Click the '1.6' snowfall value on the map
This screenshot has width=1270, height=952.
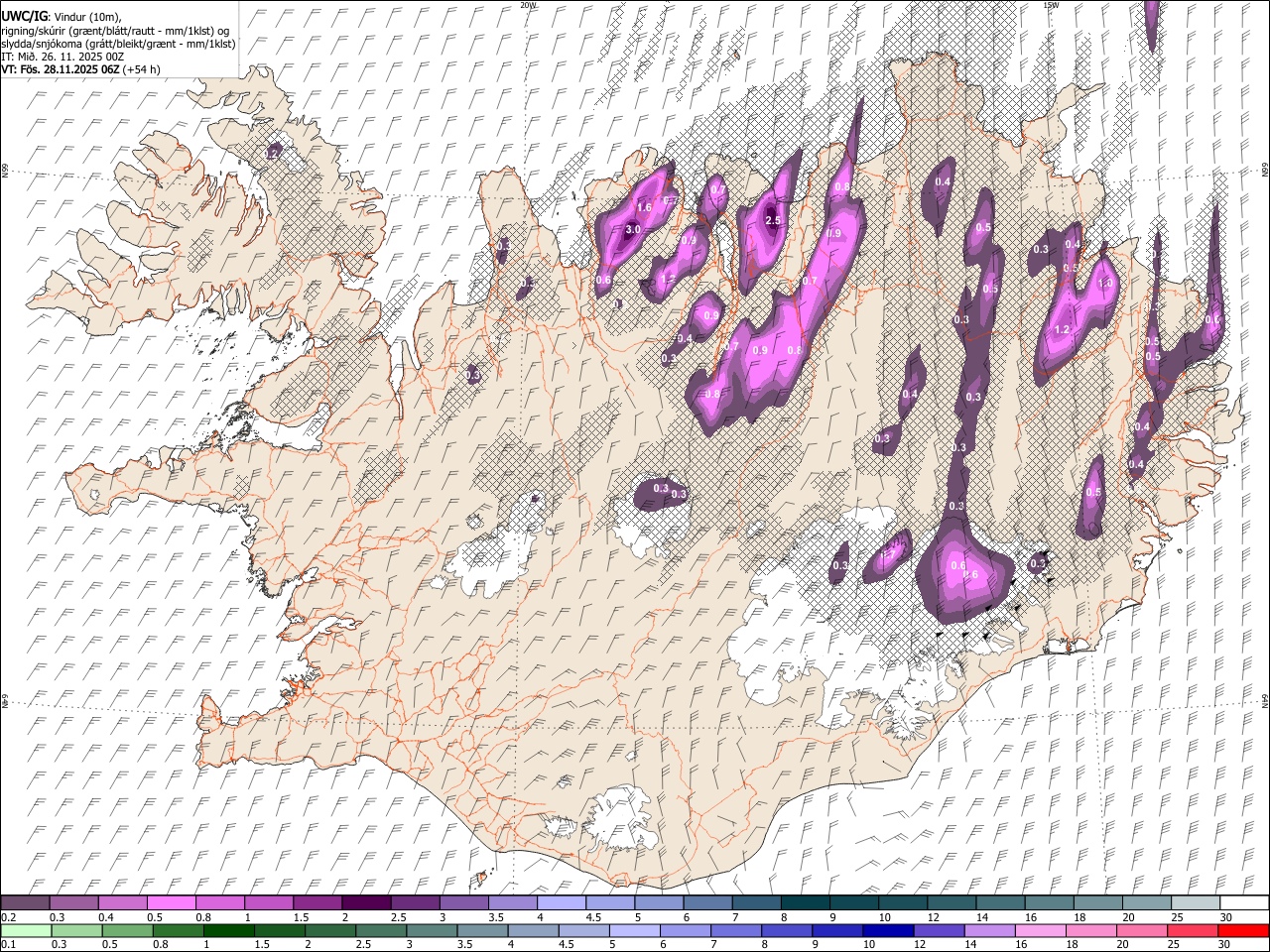click(x=644, y=207)
